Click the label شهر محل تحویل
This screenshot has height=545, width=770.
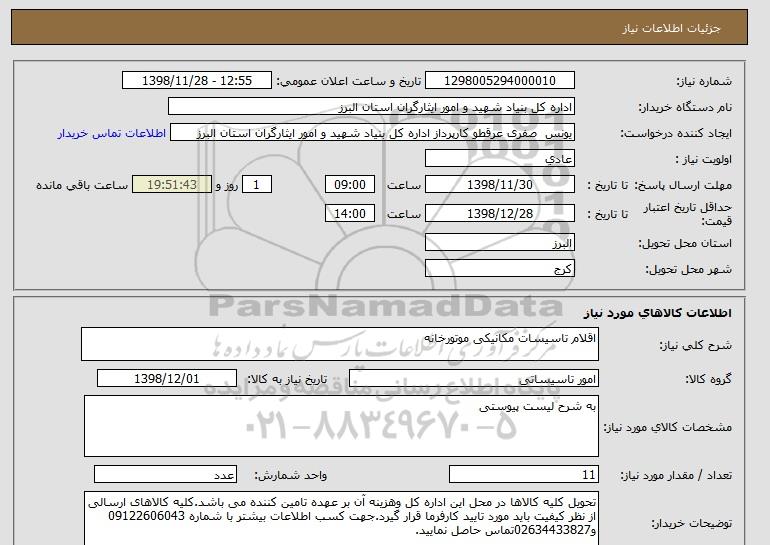coord(688,270)
